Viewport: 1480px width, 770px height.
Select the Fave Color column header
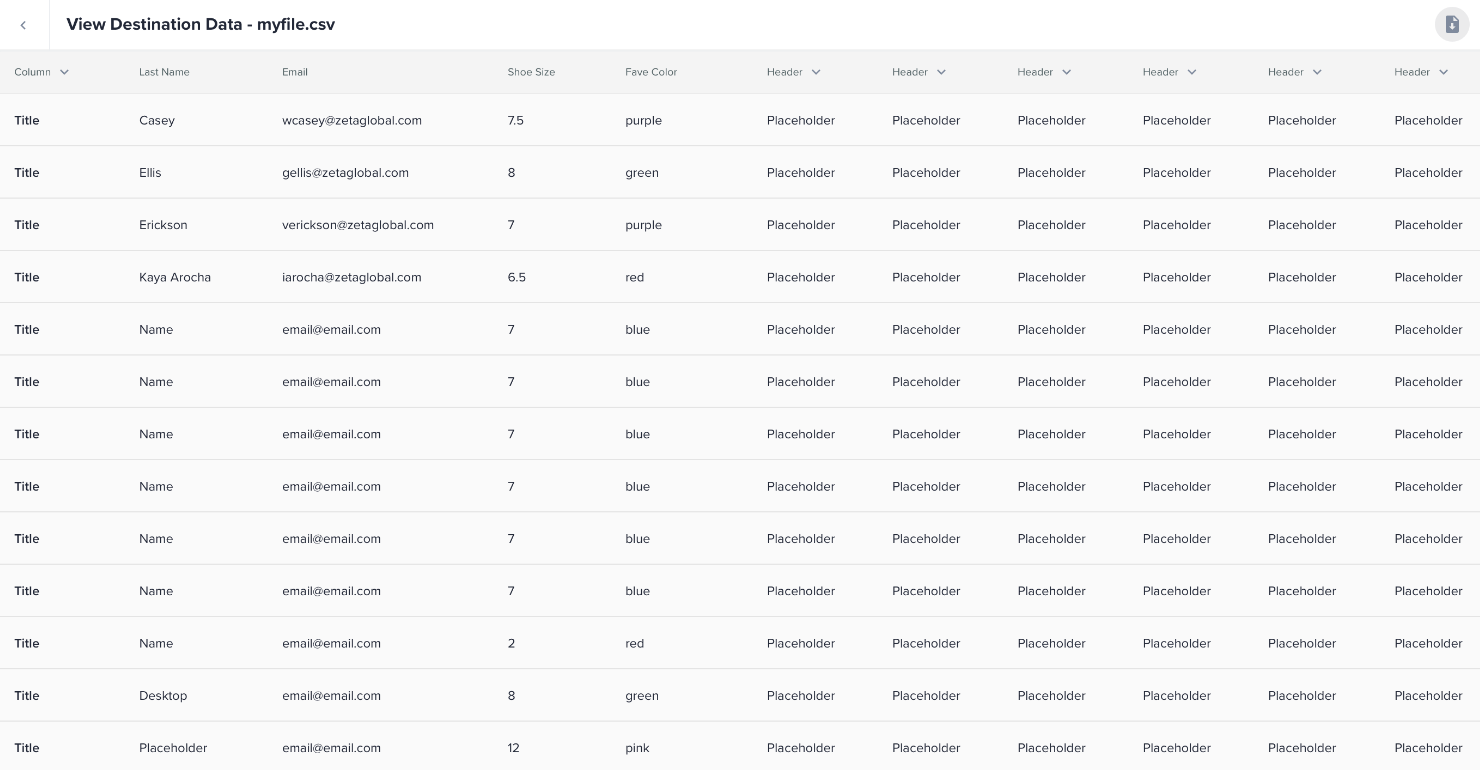(651, 72)
